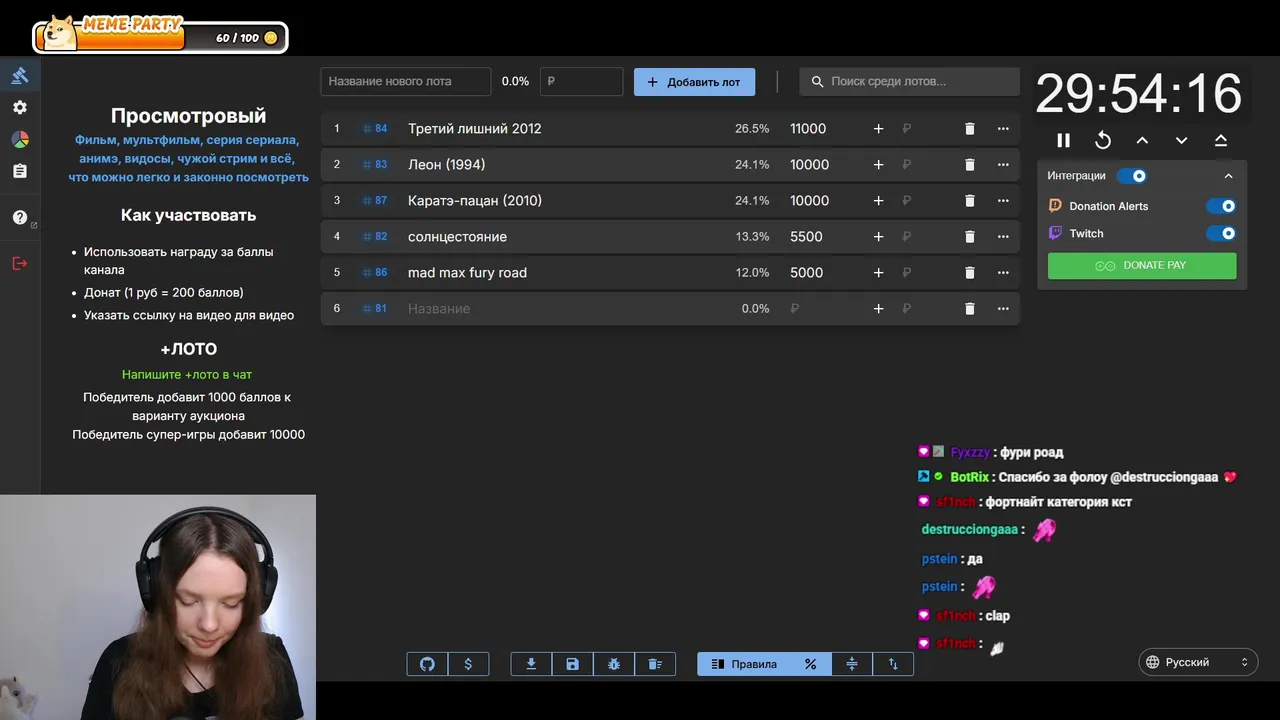This screenshot has height=720, width=1280.
Task: Delete the Леон (1994) lot
Action: click(969, 165)
